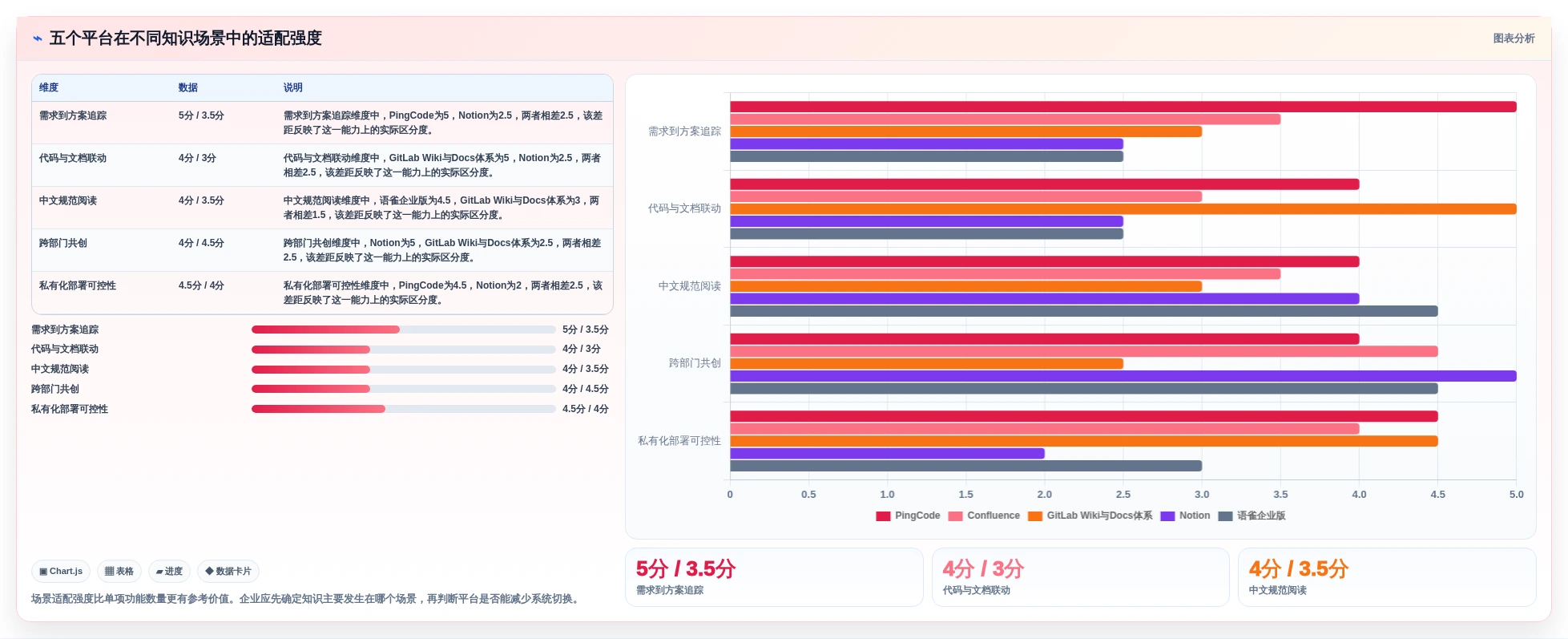
Task: Click the 4分 / 4.5分 data cell in the table
Action: coord(201,243)
